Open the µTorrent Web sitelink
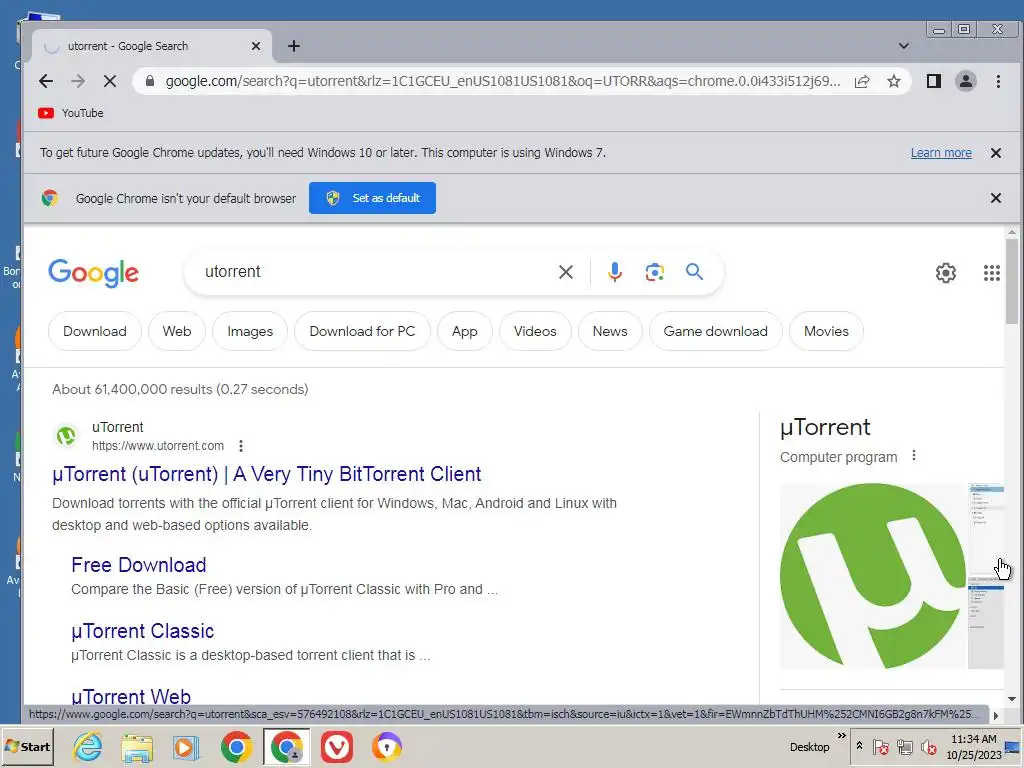 (x=131, y=696)
